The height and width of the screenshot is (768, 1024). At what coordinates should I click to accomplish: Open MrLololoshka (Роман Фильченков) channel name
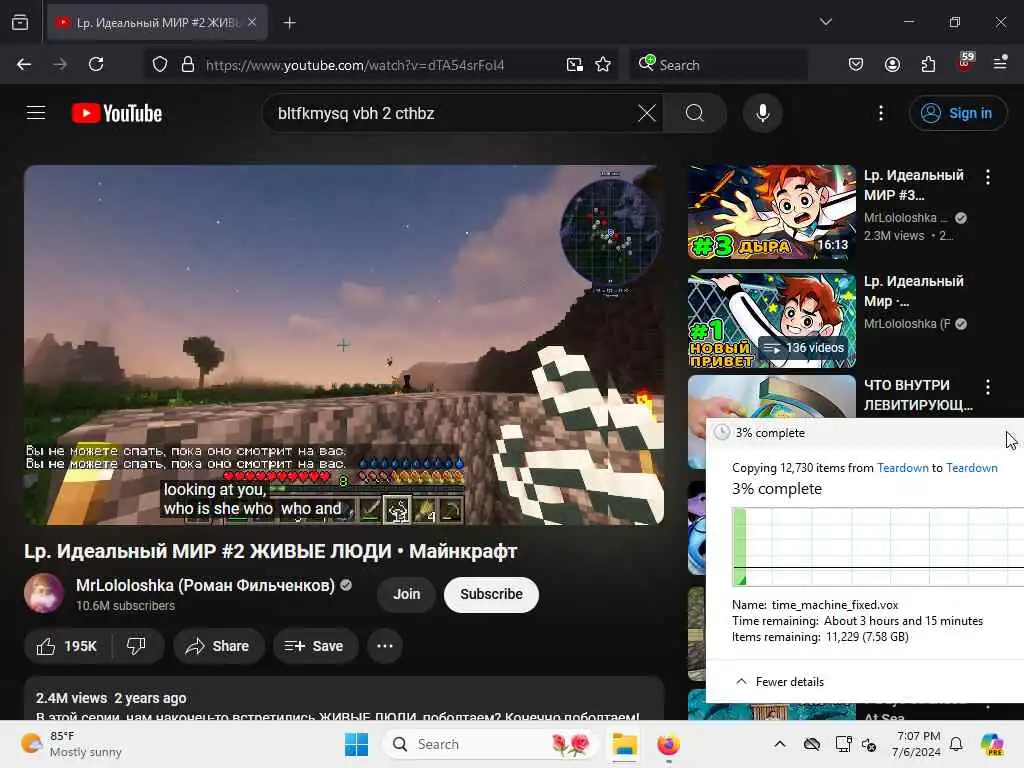pos(205,585)
